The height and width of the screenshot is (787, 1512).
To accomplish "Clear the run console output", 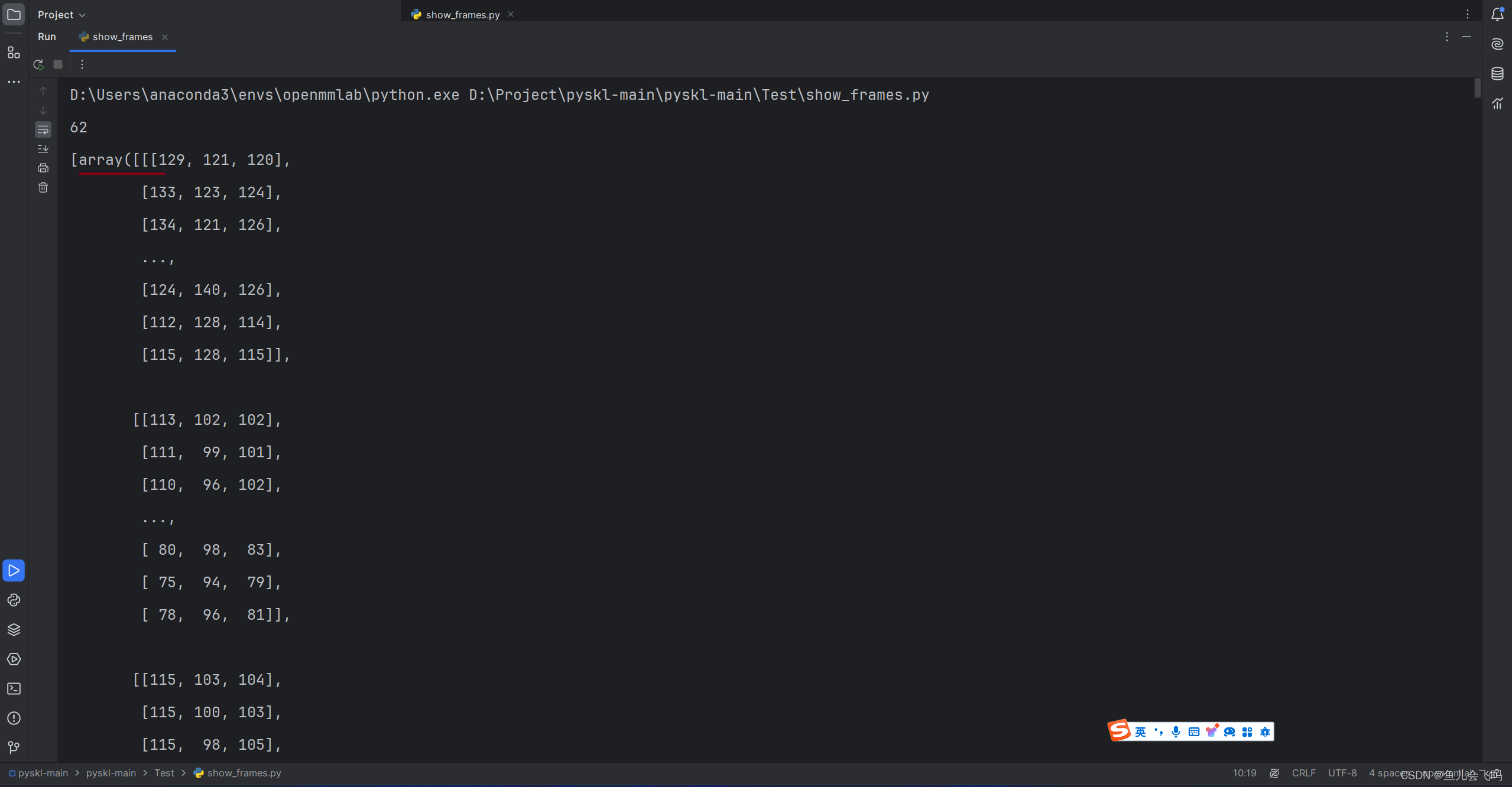I will (x=43, y=187).
